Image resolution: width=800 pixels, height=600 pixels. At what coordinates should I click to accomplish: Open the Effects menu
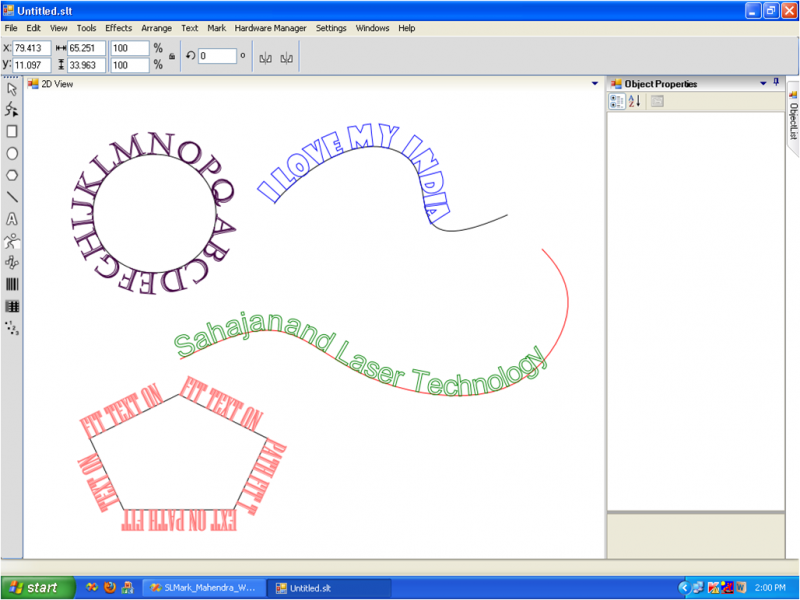(x=118, y=28)
